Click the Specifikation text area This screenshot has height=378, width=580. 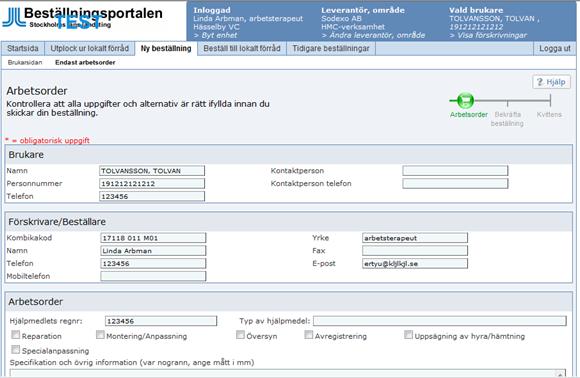click(288, 373)
